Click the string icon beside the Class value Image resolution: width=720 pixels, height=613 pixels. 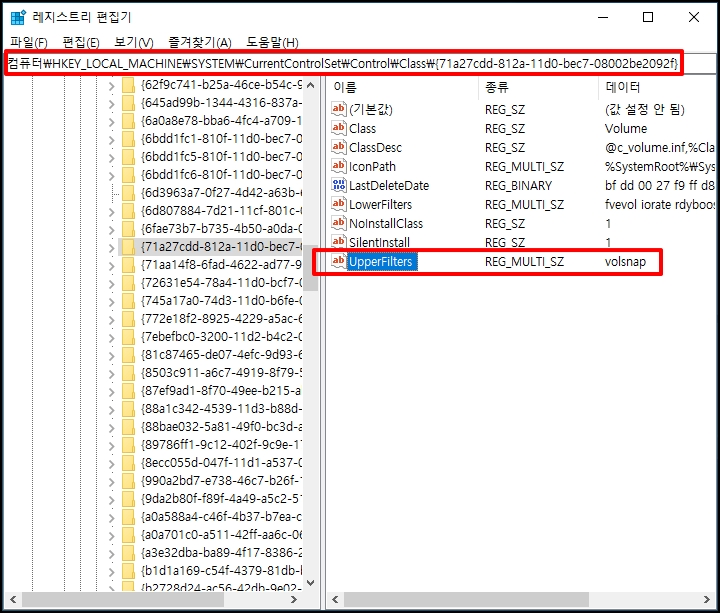[338, 128]
